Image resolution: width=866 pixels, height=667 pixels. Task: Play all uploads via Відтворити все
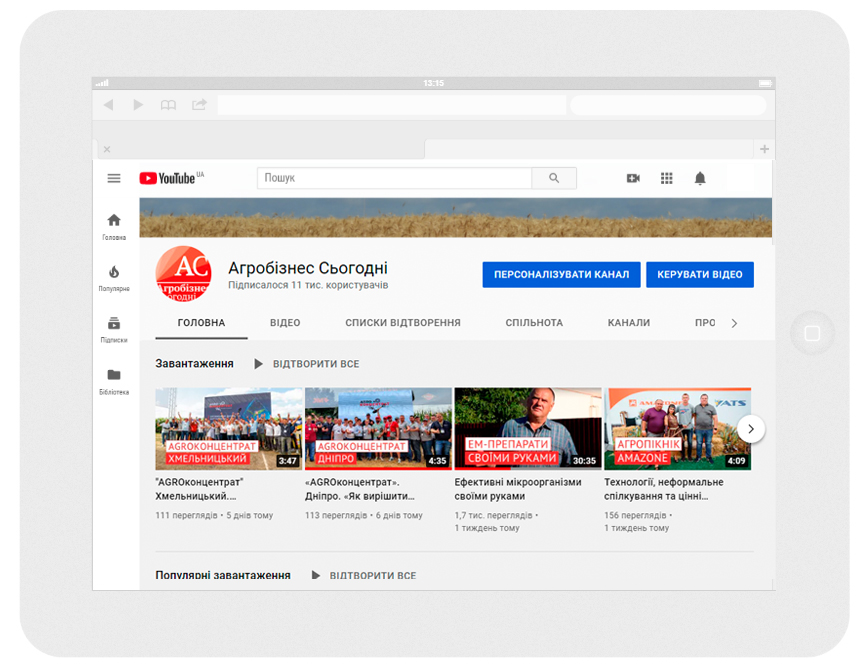tap(306, 364)
